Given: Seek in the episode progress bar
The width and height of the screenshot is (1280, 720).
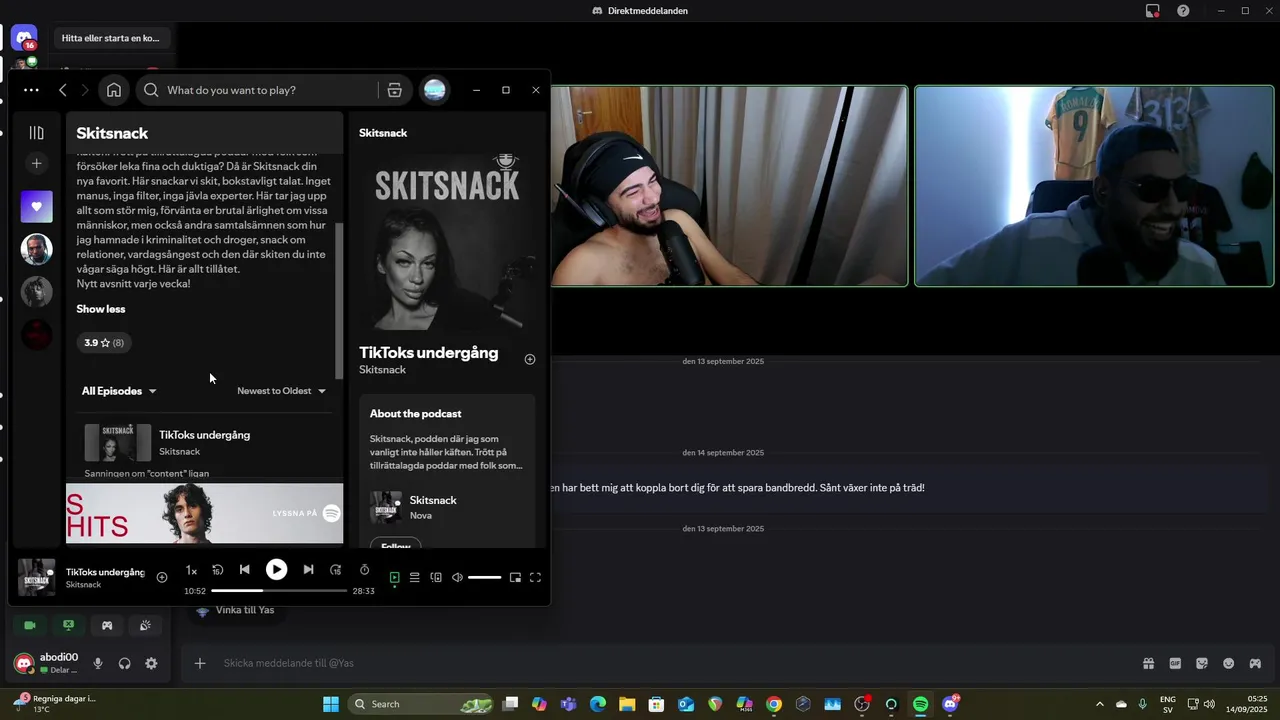Looking at the screenshot, I should click(279, 591).
